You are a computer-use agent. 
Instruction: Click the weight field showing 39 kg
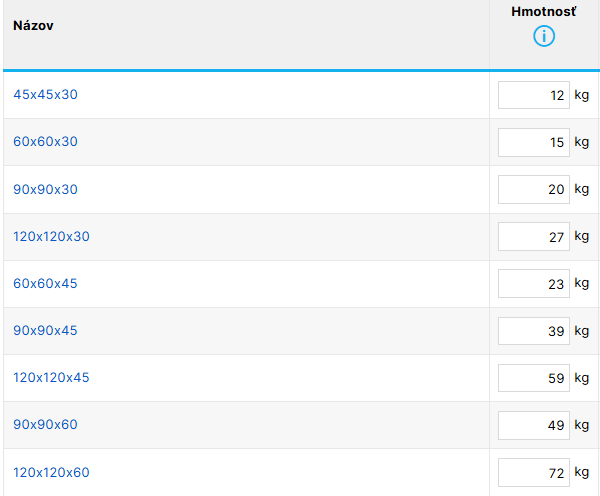(534, 331)
